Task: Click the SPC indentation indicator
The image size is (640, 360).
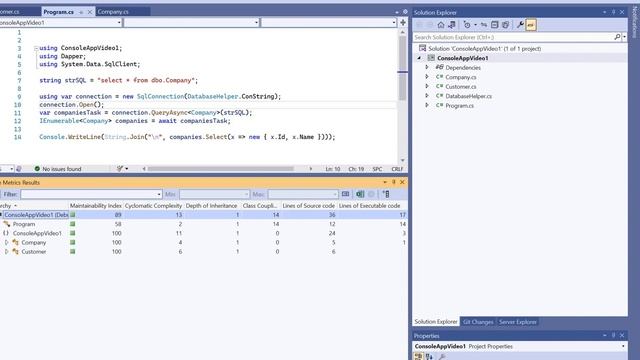Action: coord(377,169)
